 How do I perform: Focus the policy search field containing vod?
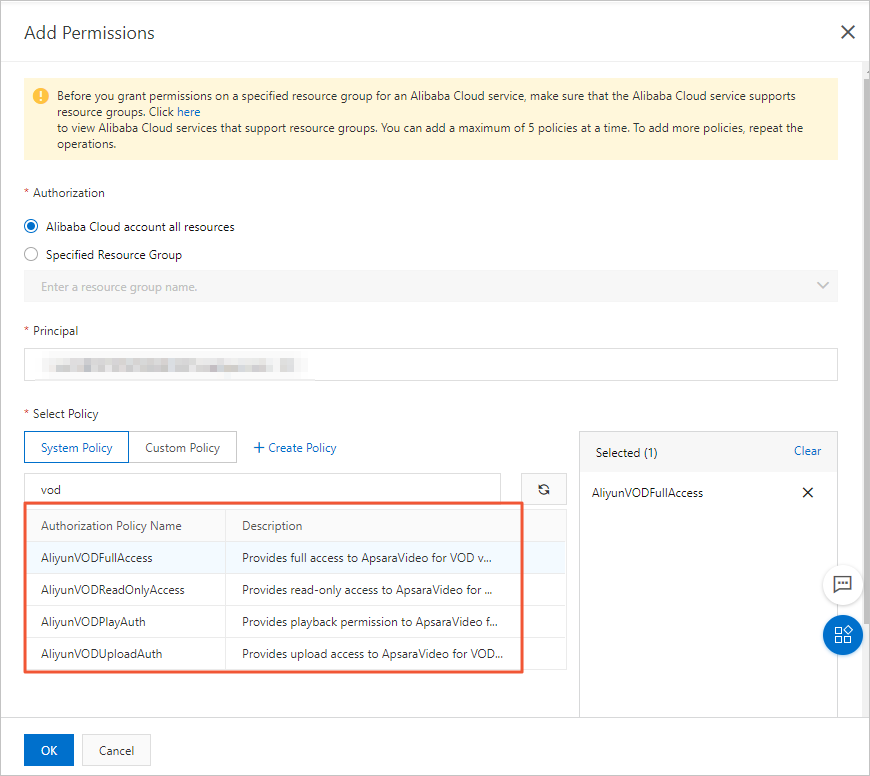[262, 489]
